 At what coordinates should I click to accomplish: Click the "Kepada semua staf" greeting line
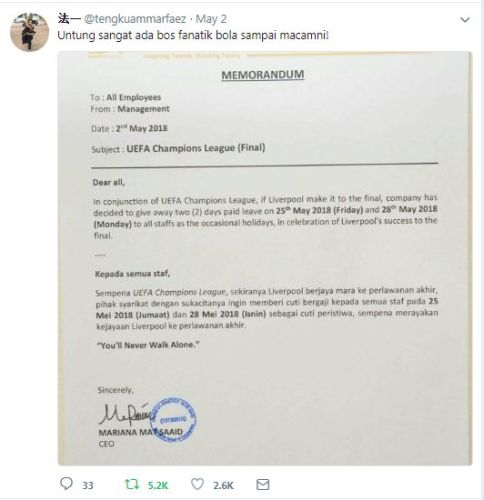pyautogui.click(x=132, y=274)
